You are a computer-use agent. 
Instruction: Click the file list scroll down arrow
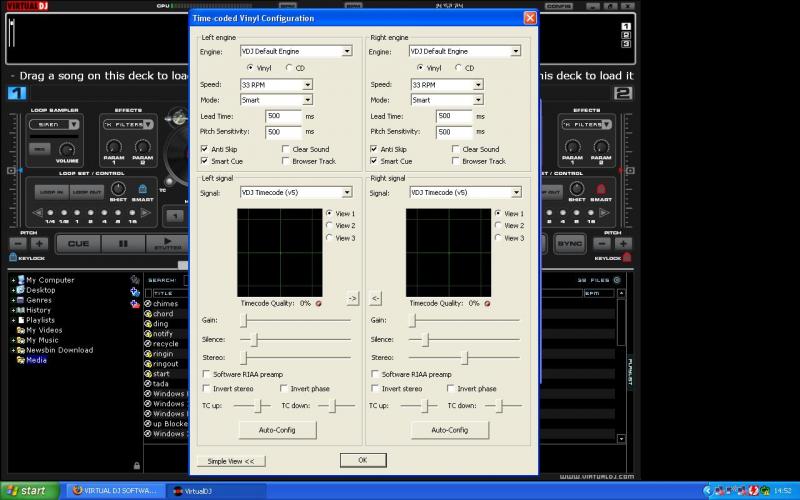pos(621,438)
